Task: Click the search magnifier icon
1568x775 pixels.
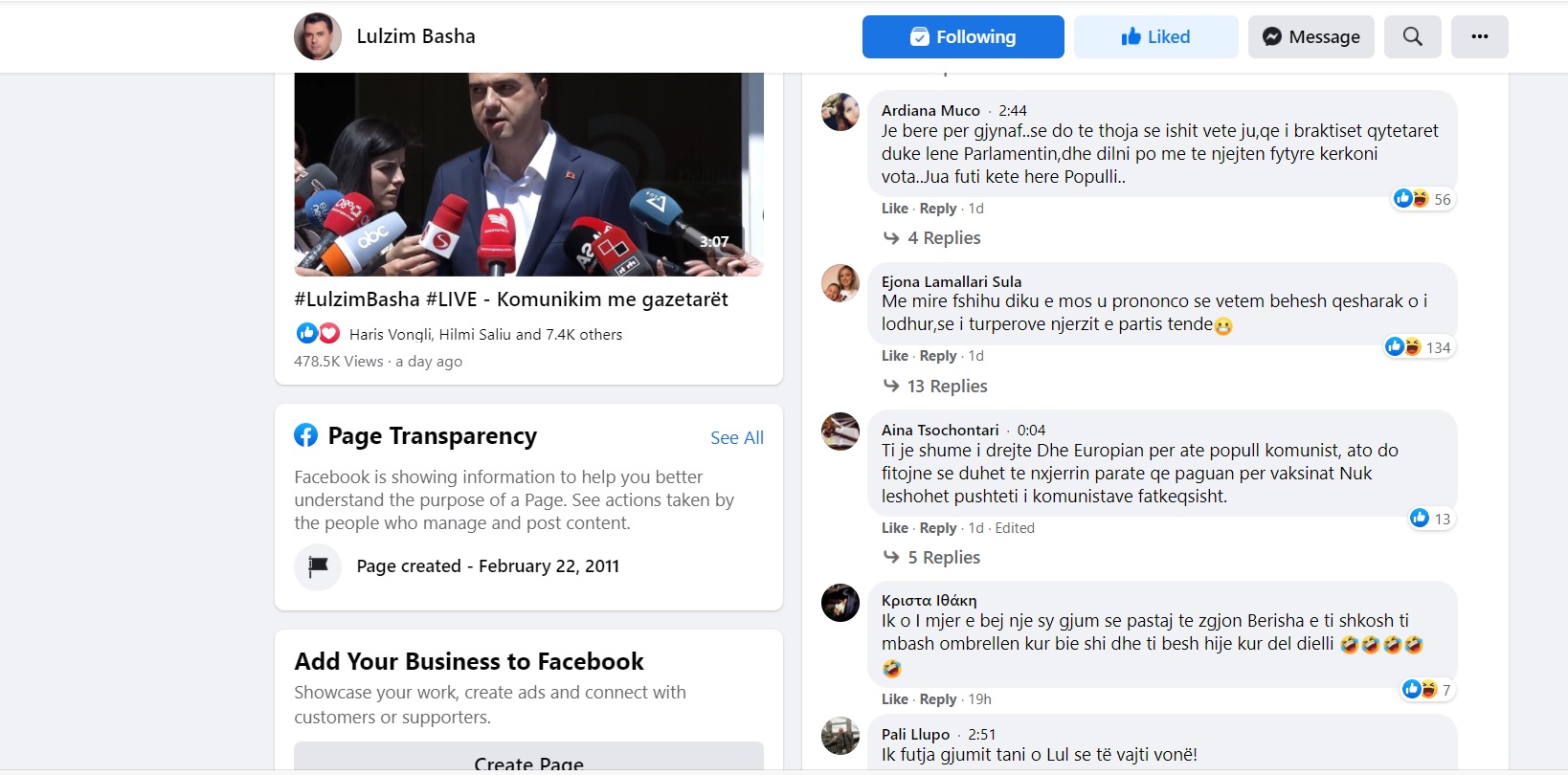Action: click(x=1412, y=37)
